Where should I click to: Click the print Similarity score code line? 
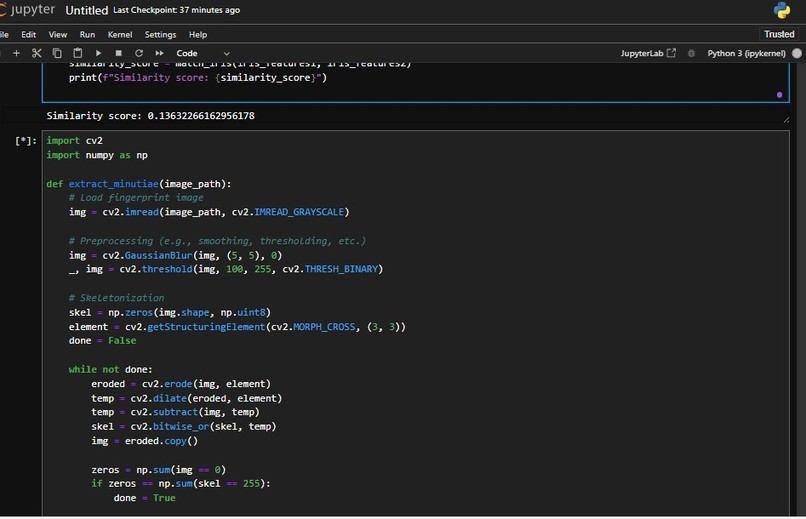coord(198,78)
